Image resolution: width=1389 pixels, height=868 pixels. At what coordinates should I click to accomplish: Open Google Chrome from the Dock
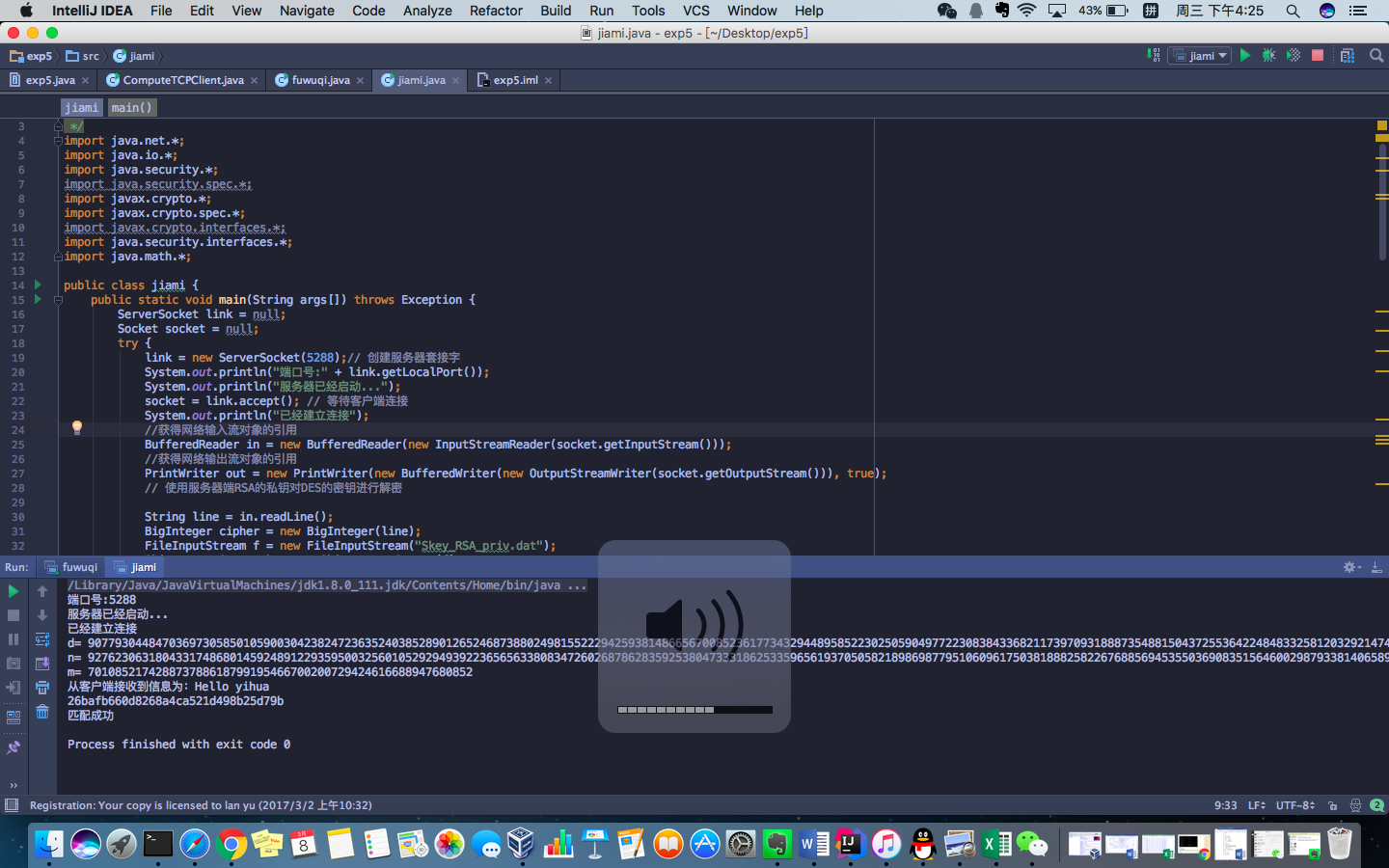[x=231, y=845]
